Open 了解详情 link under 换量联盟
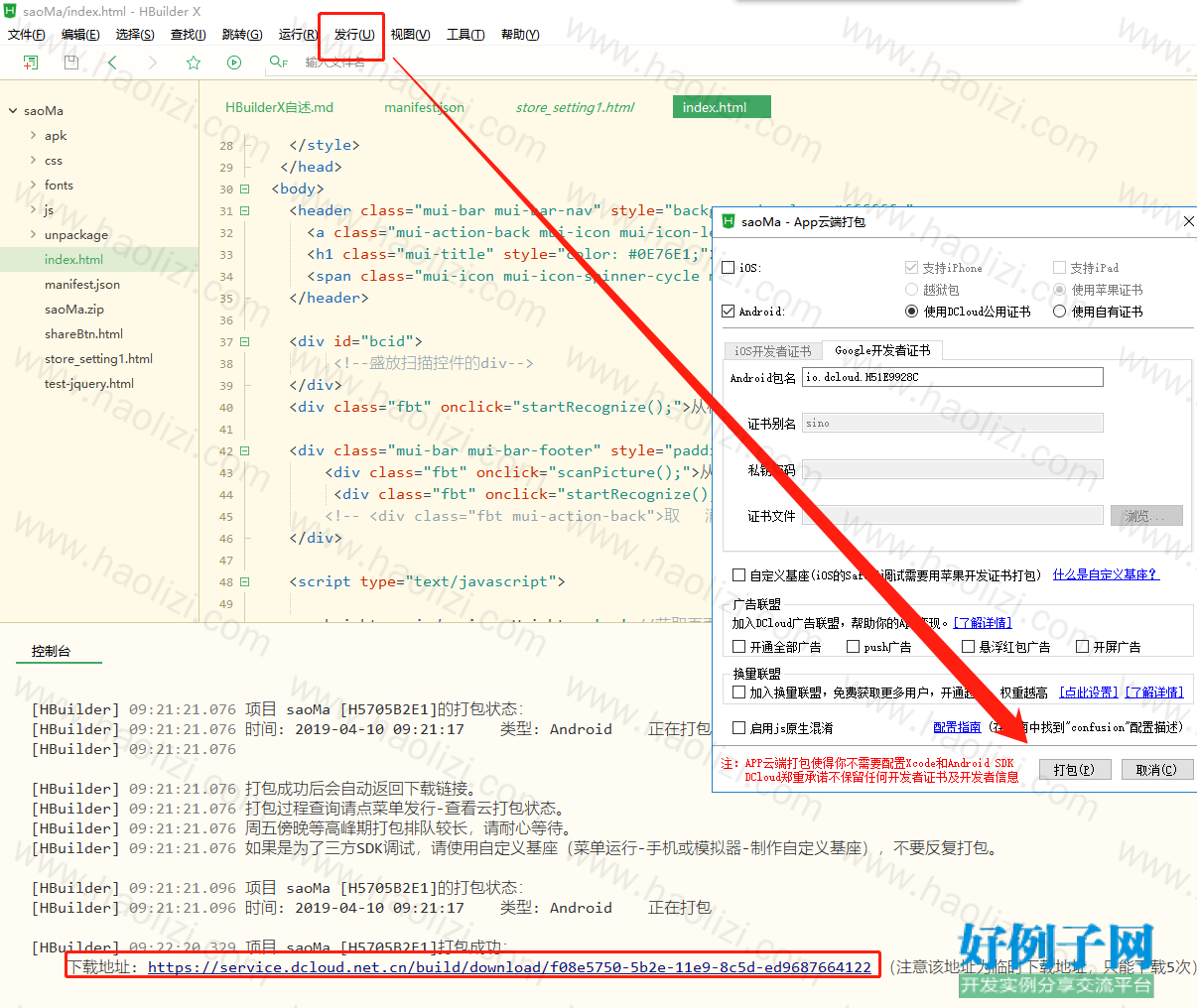 coord(1154,693)
